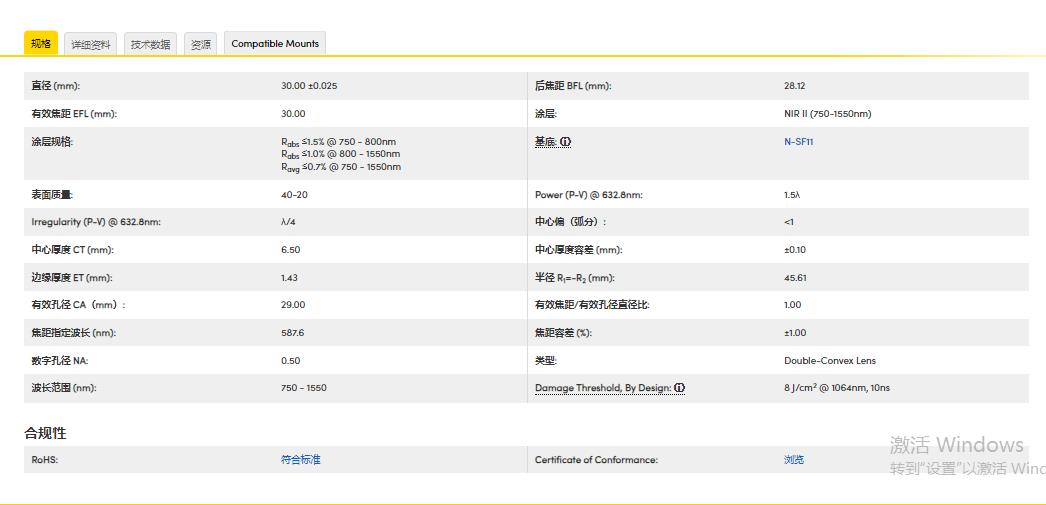Click the Damage Threshold, By Design label
This screenshot has height=505, width=1046.
point(603,388)
